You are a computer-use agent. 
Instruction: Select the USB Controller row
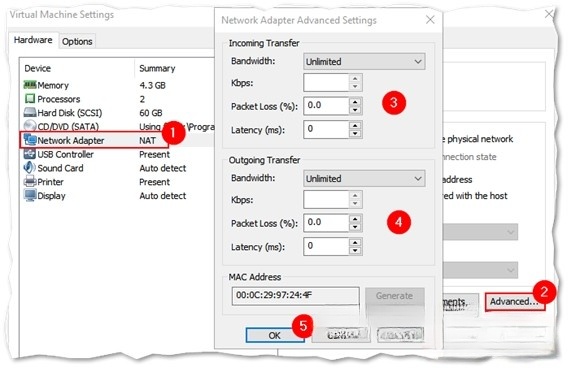point(117,154)
